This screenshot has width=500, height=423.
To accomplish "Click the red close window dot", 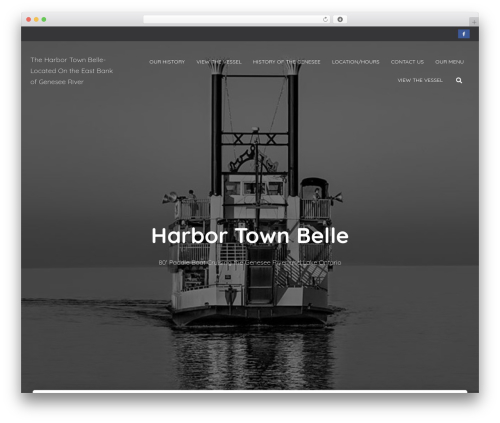I will pos(29,19).
